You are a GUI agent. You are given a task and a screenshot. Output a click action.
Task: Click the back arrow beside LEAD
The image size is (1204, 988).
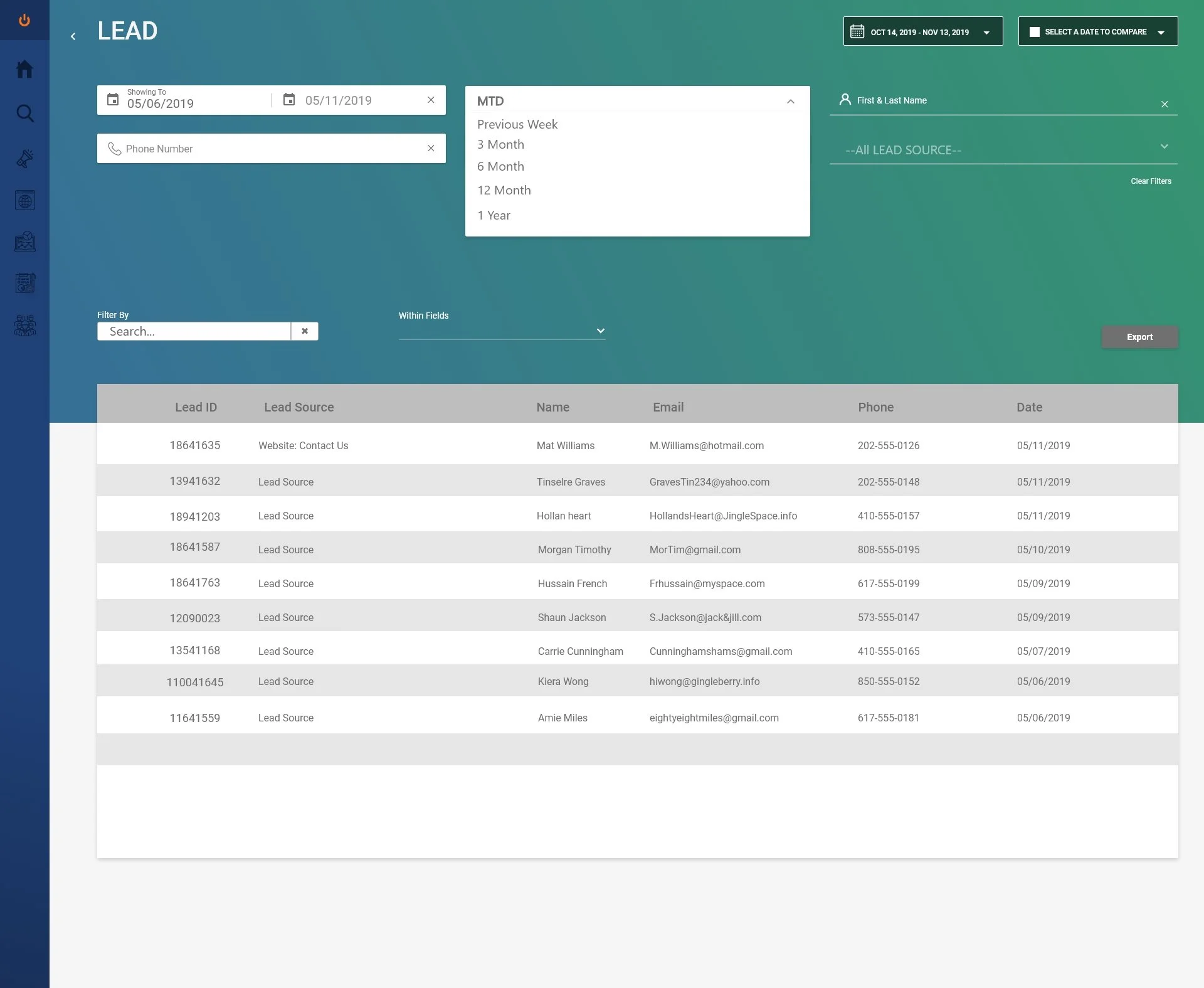click(x=73, y=36)
